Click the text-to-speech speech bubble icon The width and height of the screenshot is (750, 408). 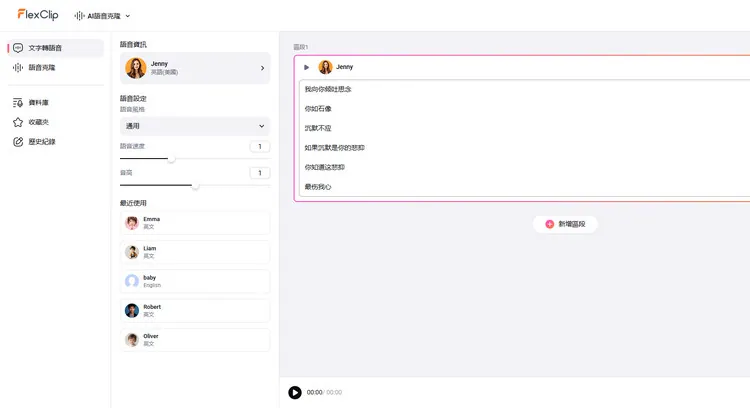[18, 48]
